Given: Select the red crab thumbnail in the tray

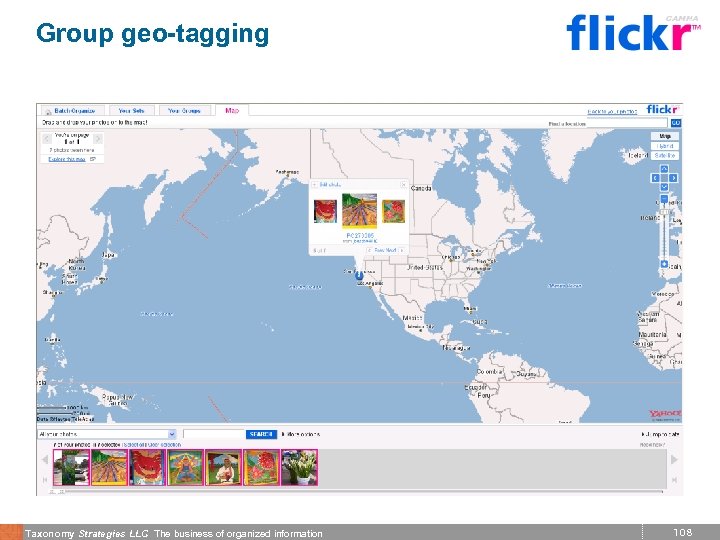Looking at the screenshot, I should (x=147, y=467).
